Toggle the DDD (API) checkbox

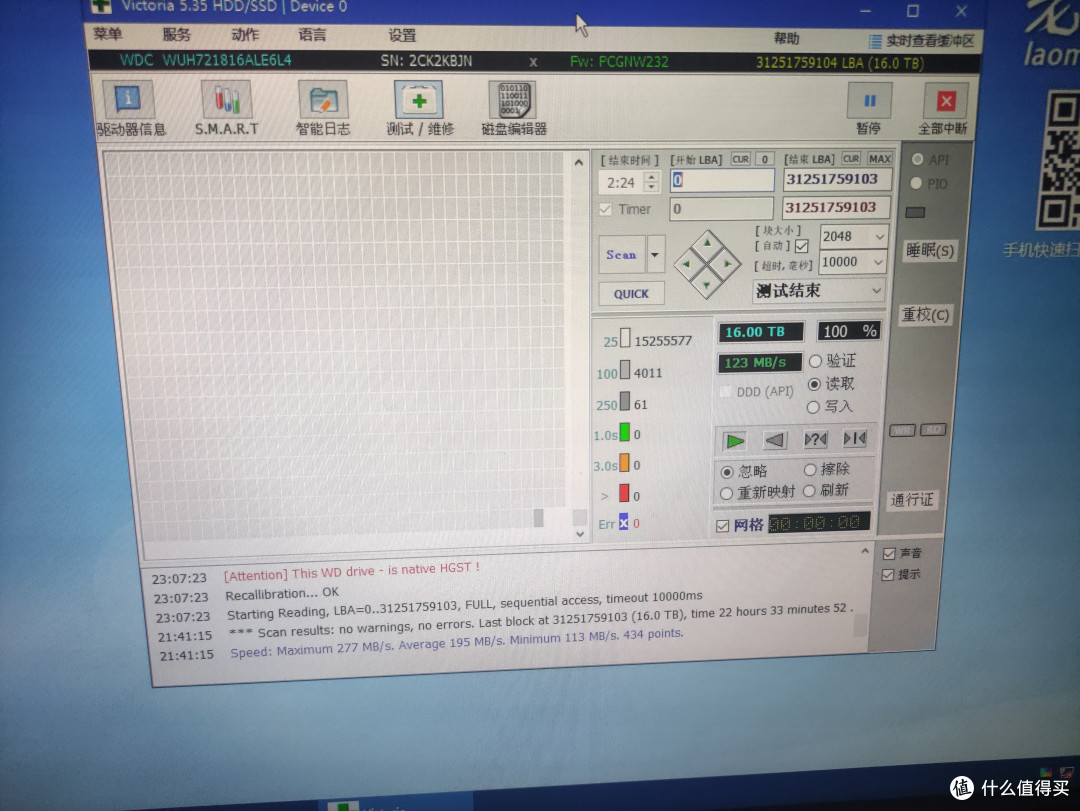[x=725, y=392]
